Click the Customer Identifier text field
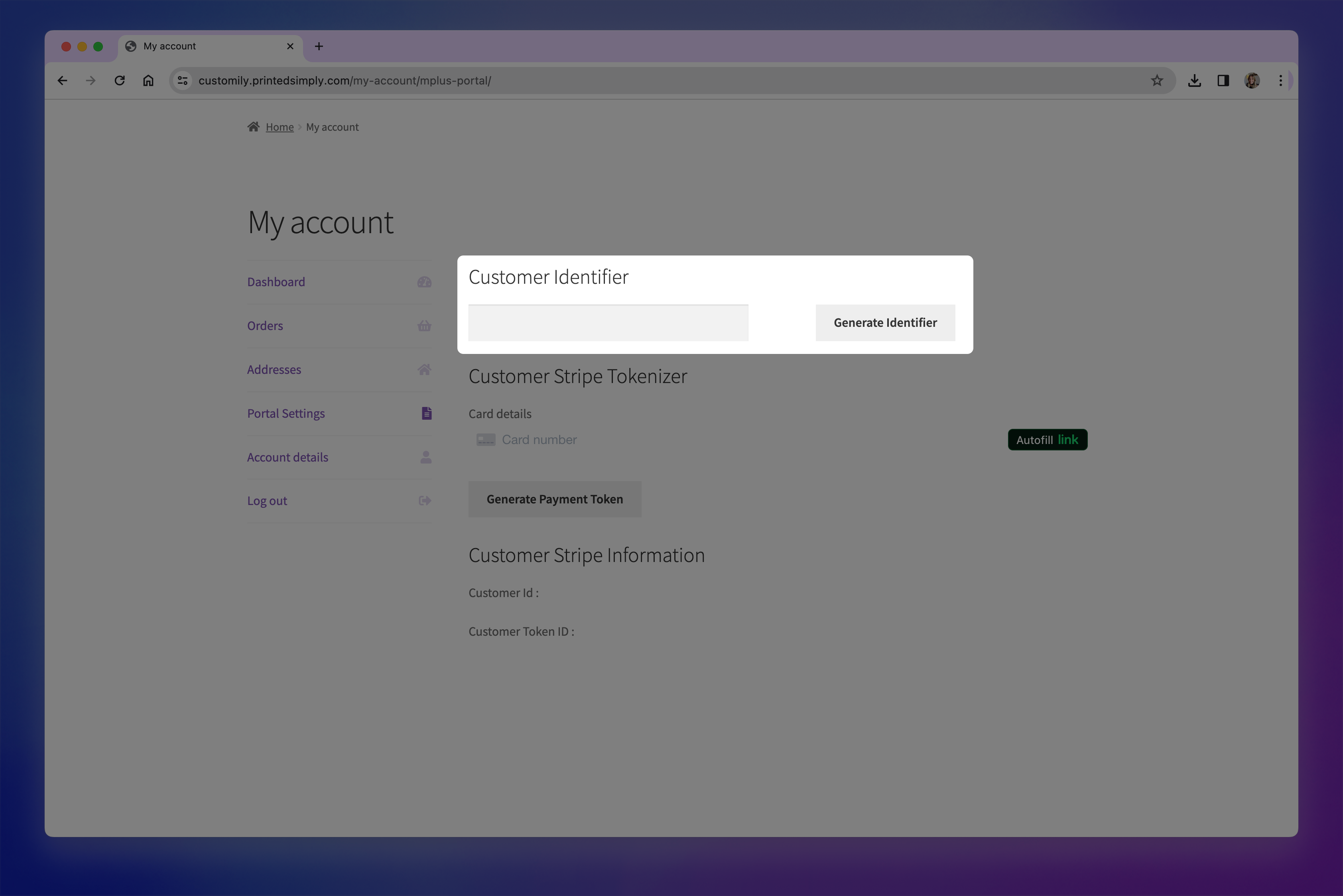Image resolution: width=1343 pixels, height=896 pixels. 608,323
